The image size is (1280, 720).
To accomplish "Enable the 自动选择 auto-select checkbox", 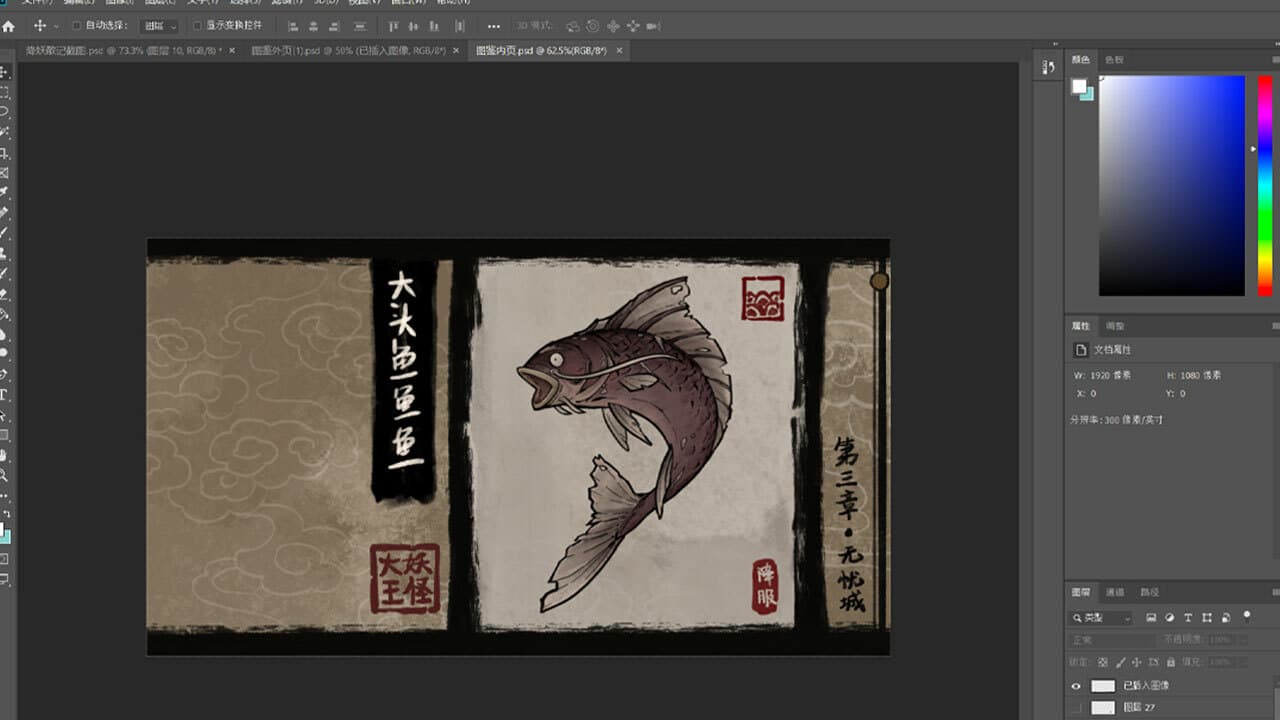I will (76, 26).
